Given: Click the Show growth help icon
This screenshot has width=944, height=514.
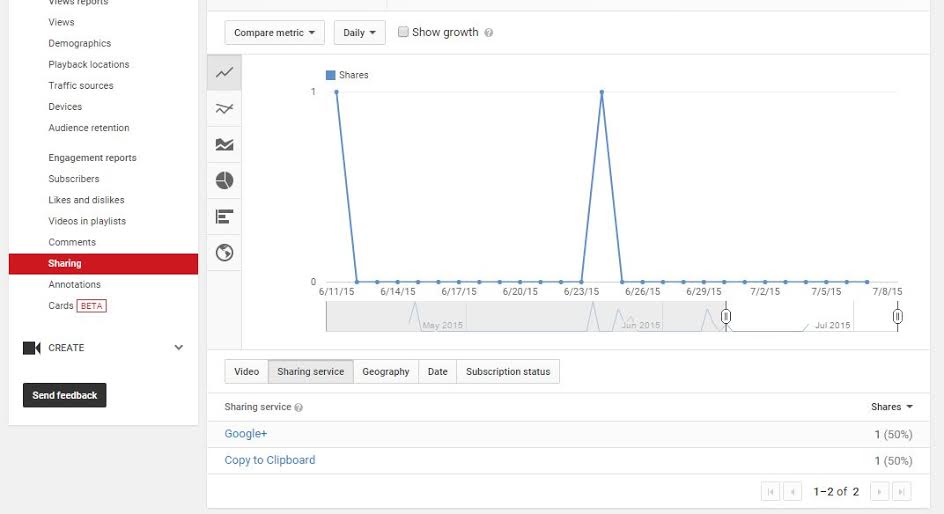Looking at the screenshot, I should click(x=489, y=33).
